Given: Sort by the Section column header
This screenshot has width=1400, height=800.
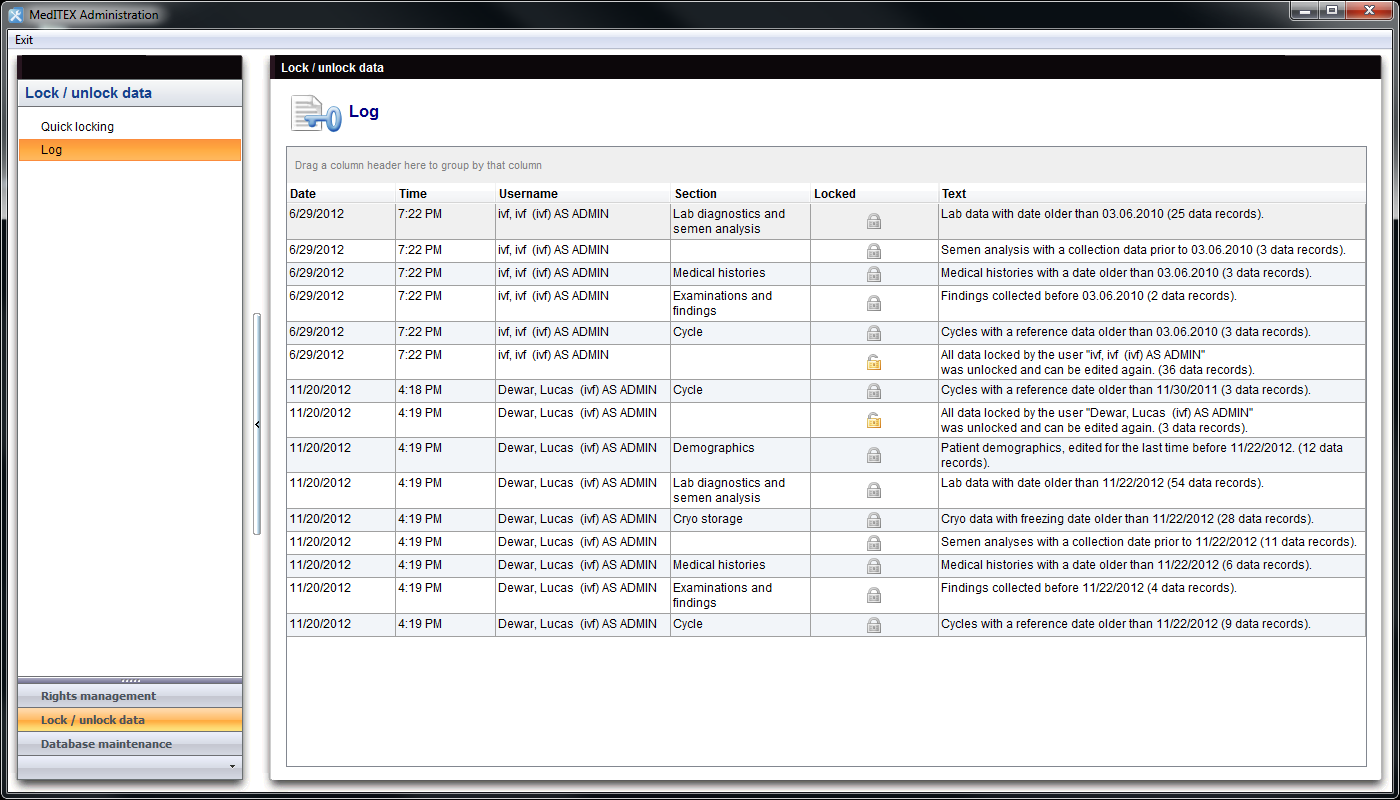Looking at the screenshot, I should pyautogui.click(x=741, y=194).
